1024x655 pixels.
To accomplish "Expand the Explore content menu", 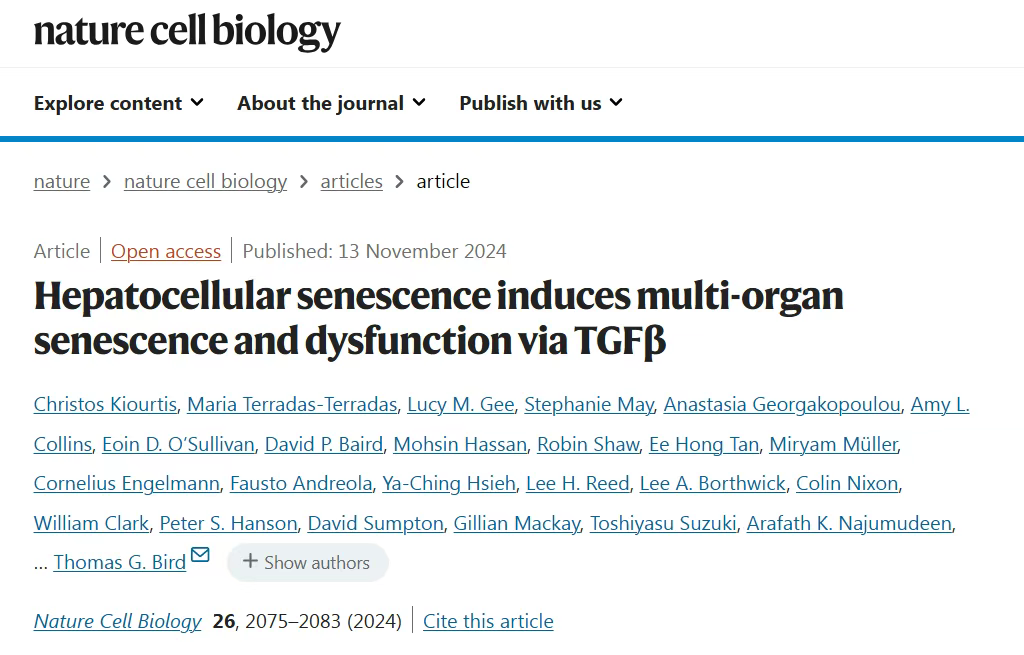I will click(118, 103).
